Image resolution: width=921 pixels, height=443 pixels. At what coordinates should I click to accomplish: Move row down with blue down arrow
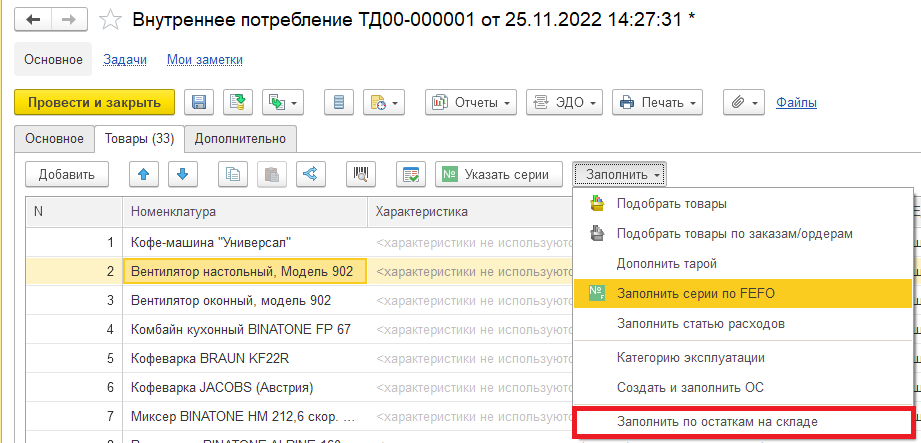[182, 174]
